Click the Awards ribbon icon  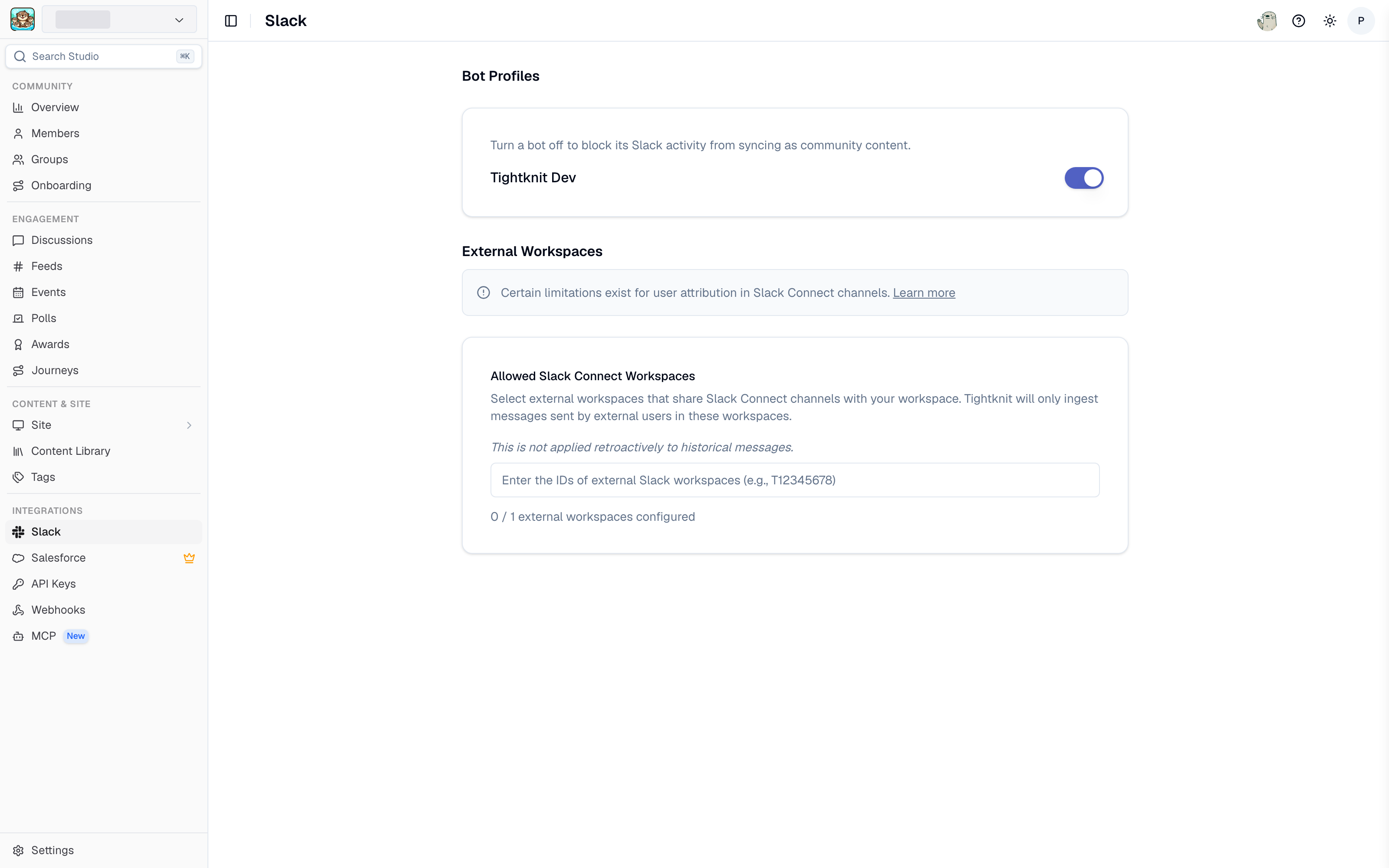point(18,345)
